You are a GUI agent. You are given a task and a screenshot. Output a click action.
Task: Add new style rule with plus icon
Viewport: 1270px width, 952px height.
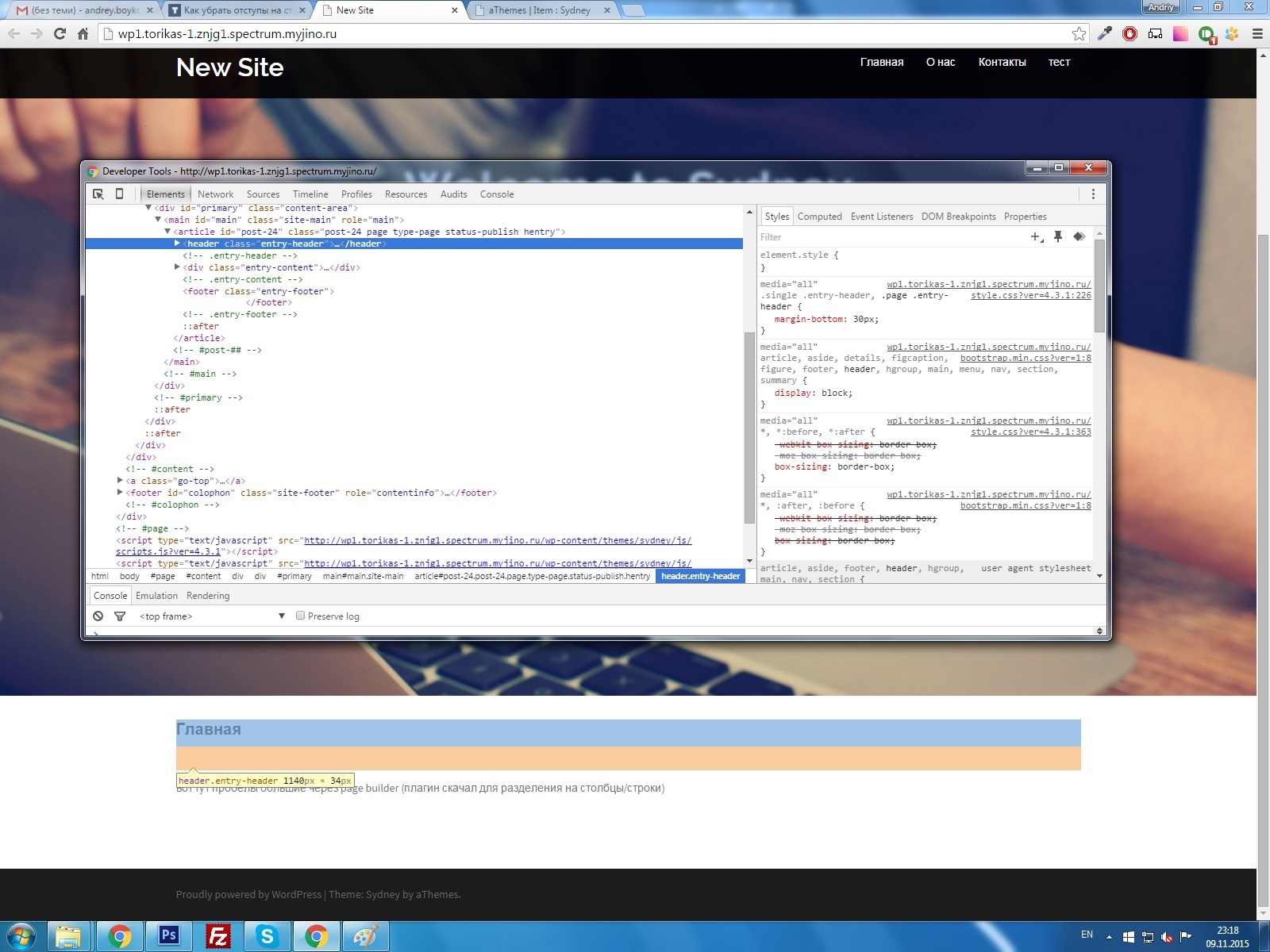[1037, 236]
